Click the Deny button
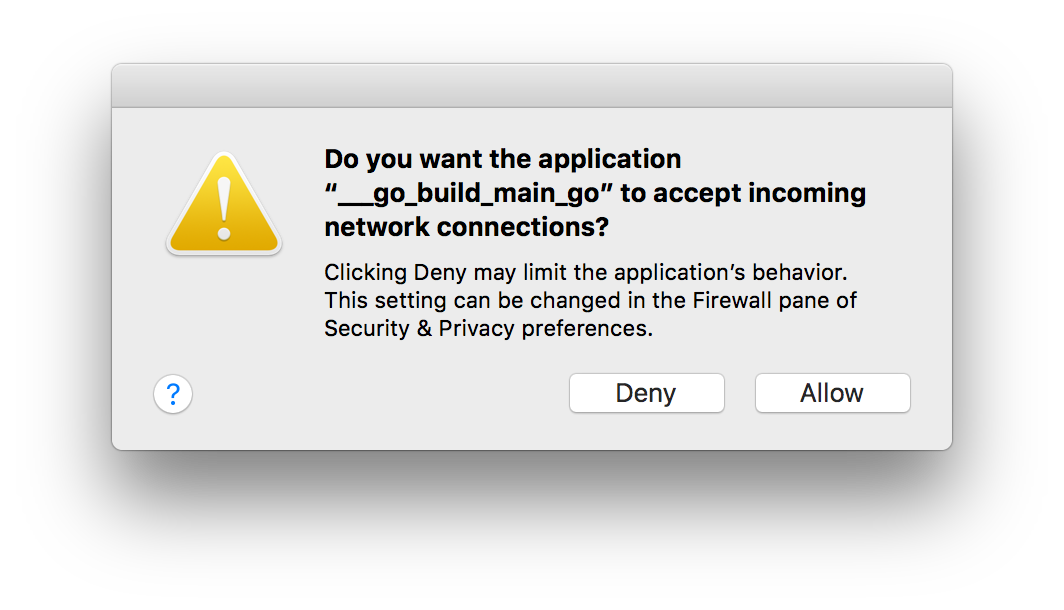Screen dimensions: 1064x610 [x=647, y=393]
